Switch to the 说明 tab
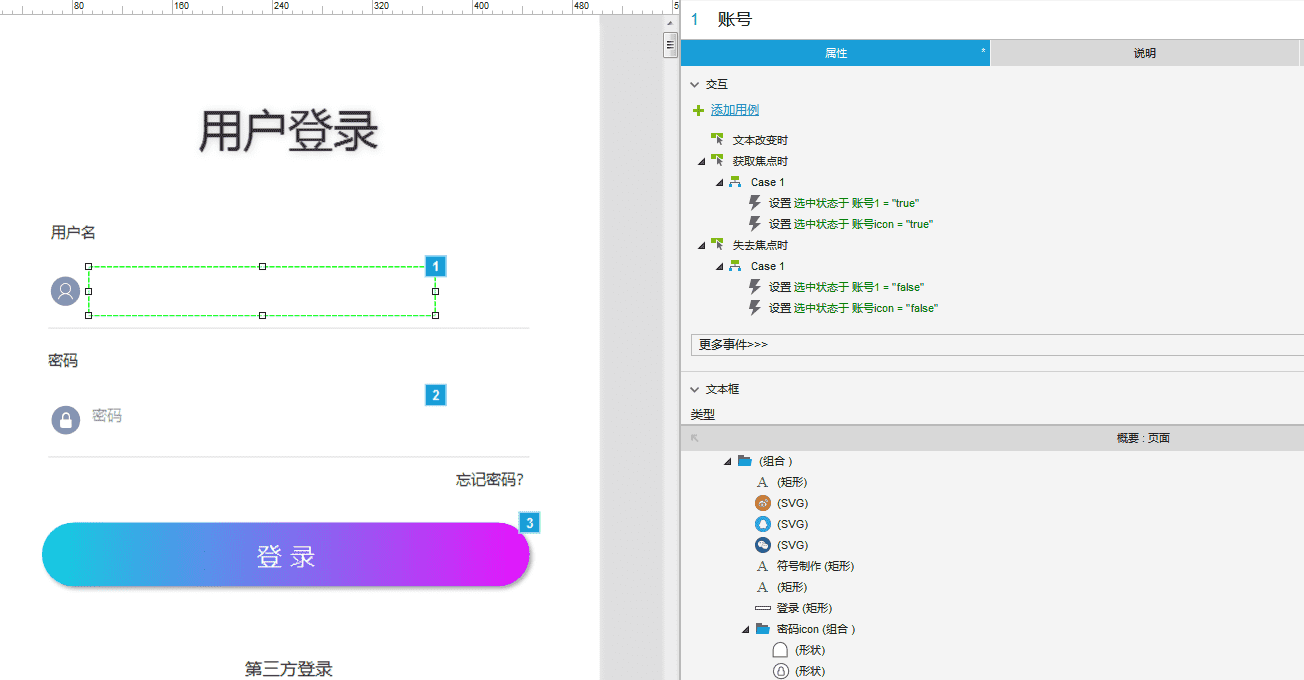The image size is (1304, 680). pyautogui.click(x=1144, y=53)
